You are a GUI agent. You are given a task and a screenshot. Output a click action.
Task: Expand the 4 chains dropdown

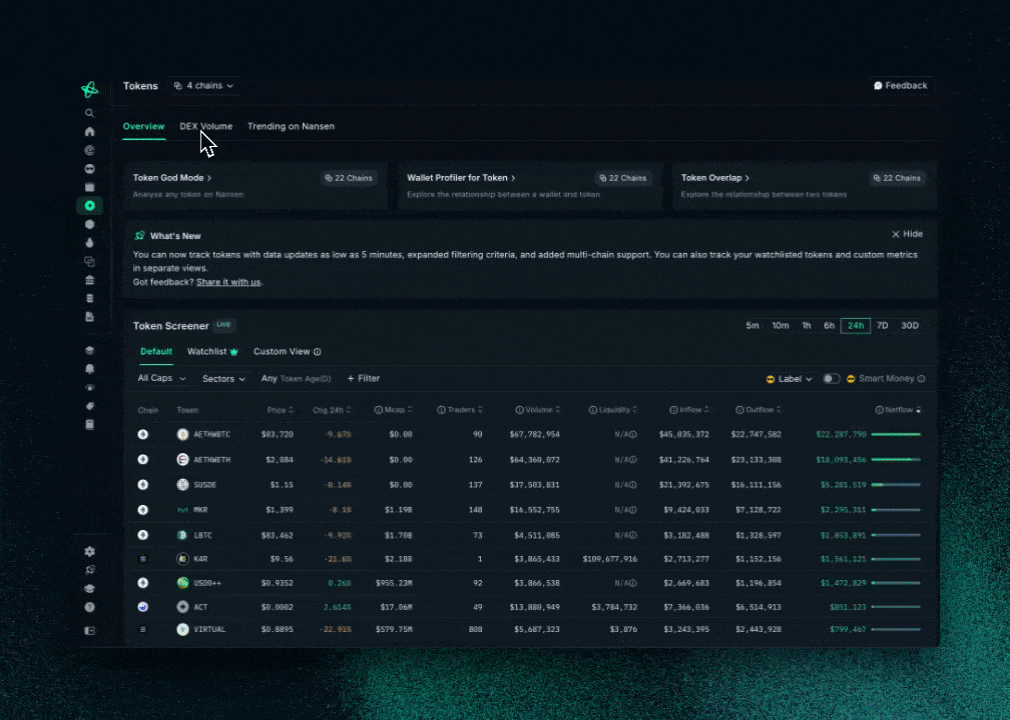point(203,86)
